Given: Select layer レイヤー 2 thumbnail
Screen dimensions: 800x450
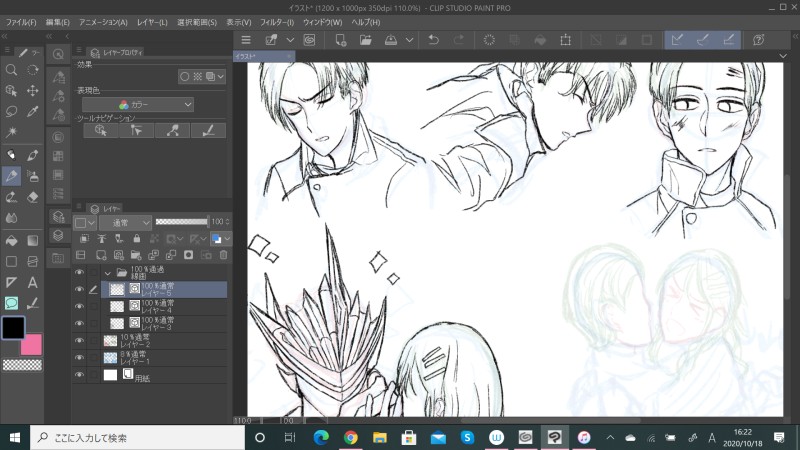Looking at the screenshot, I should (x=110, y=341).
